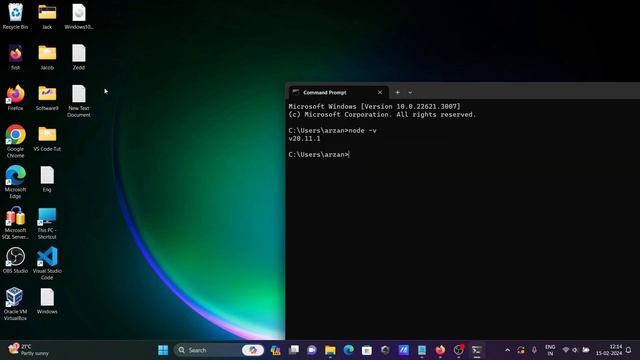Open Microsoft Edge from the taskbar
640x360 pixels.
tap(349, 350)
